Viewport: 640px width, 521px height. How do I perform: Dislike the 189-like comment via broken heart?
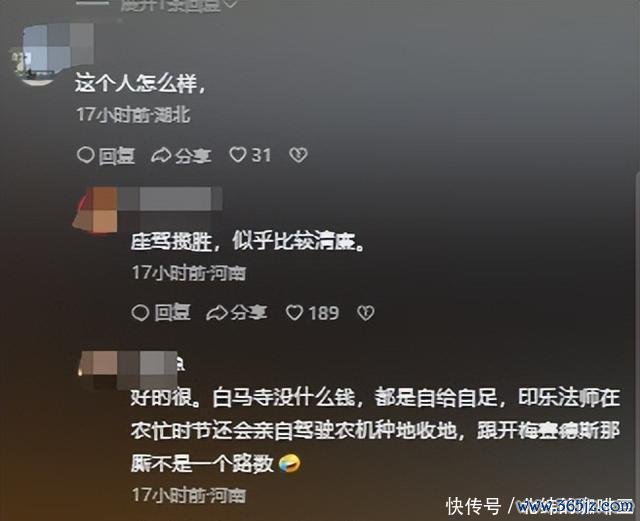tap(365, 313)
